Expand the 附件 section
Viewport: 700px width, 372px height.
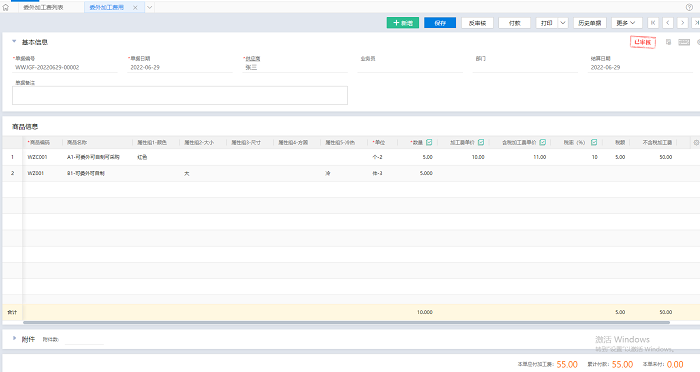pos(14,339)
